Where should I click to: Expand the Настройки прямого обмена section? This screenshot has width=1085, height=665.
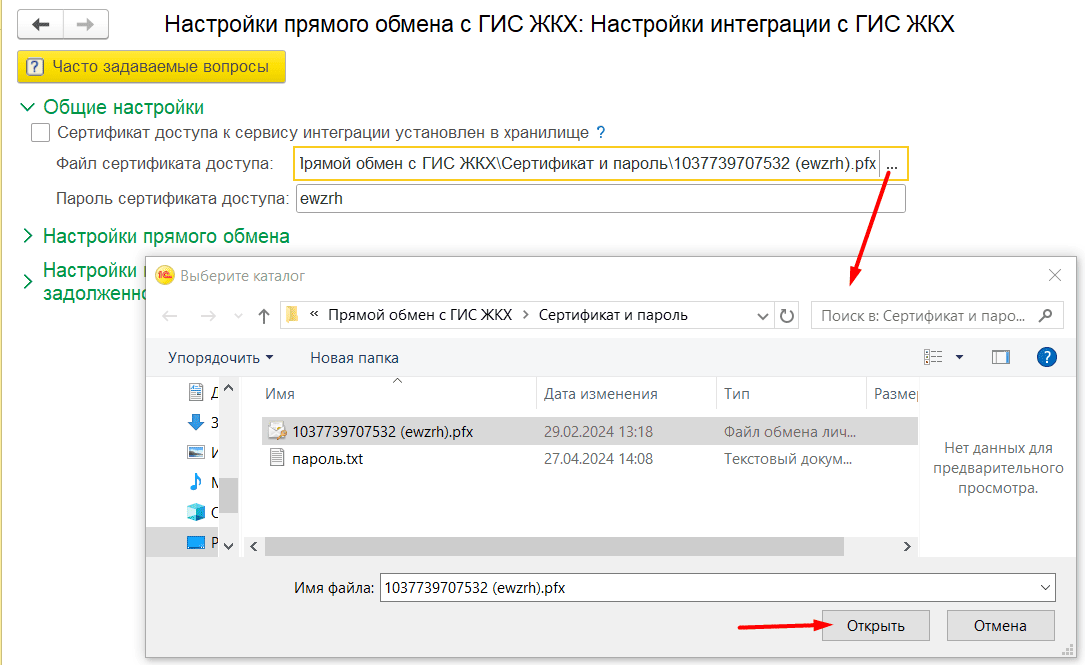coord(27,237)
